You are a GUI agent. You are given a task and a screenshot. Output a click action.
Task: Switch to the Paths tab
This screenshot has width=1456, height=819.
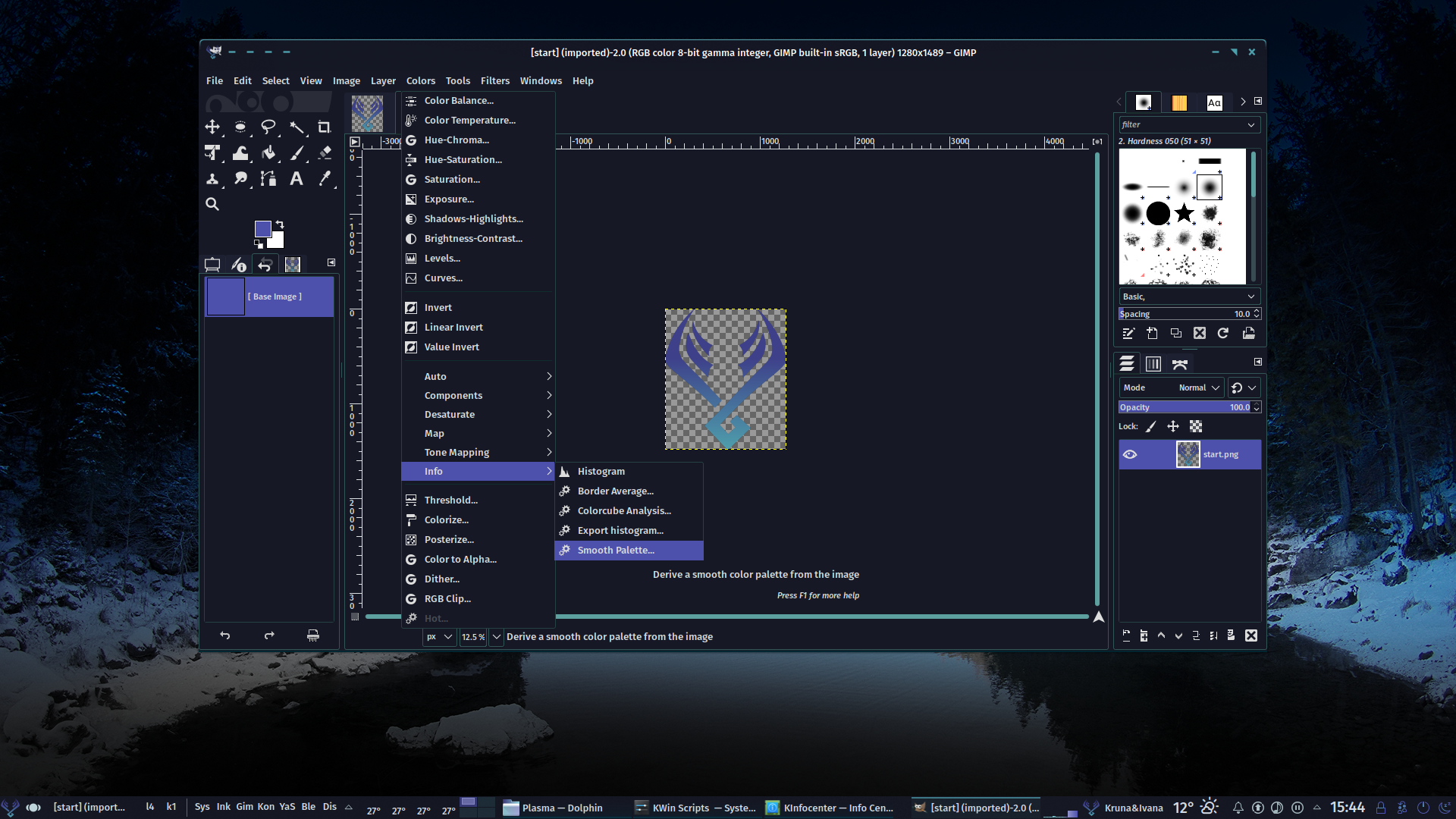click(1180, 364)
